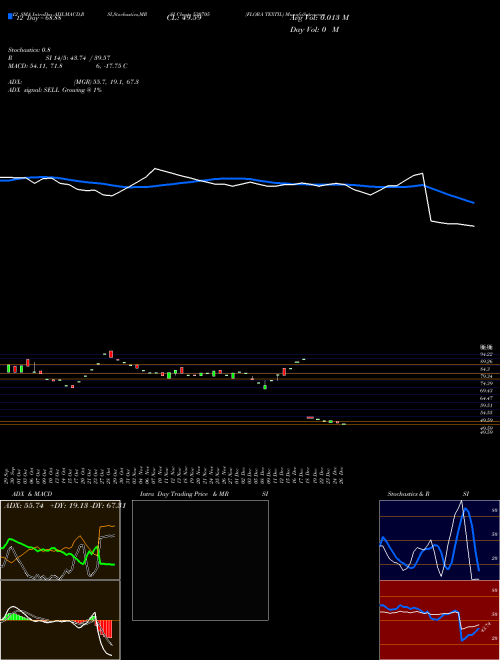The height and width of the screenshot is (660, 500).
Task: Click the '(MGR) 55.7, 19.1, 67.3' ADX values
Action: click(106, 82)
